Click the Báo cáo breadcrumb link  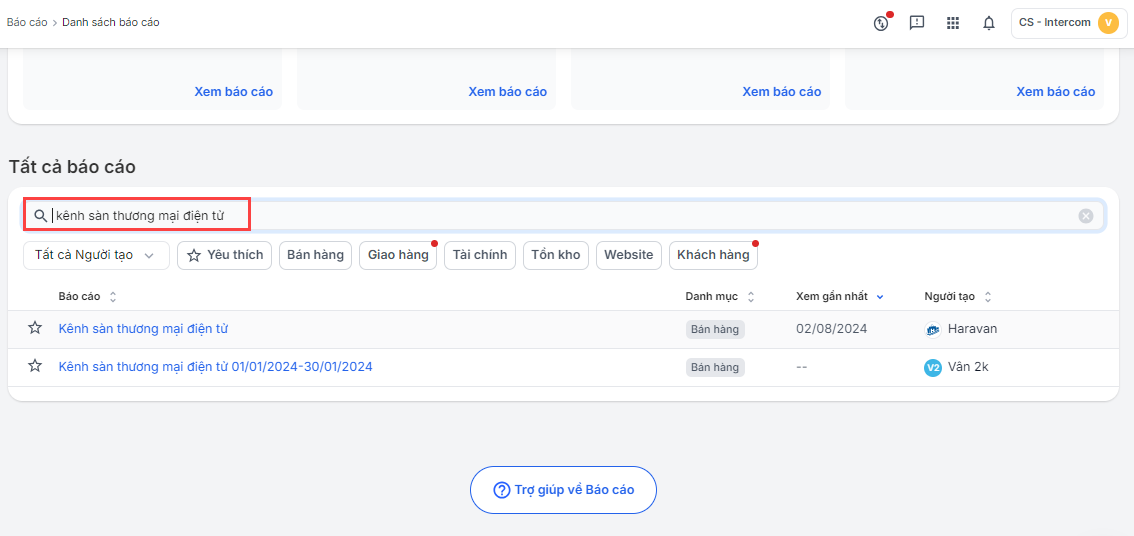pyautogui.click(x=27, y=22)
